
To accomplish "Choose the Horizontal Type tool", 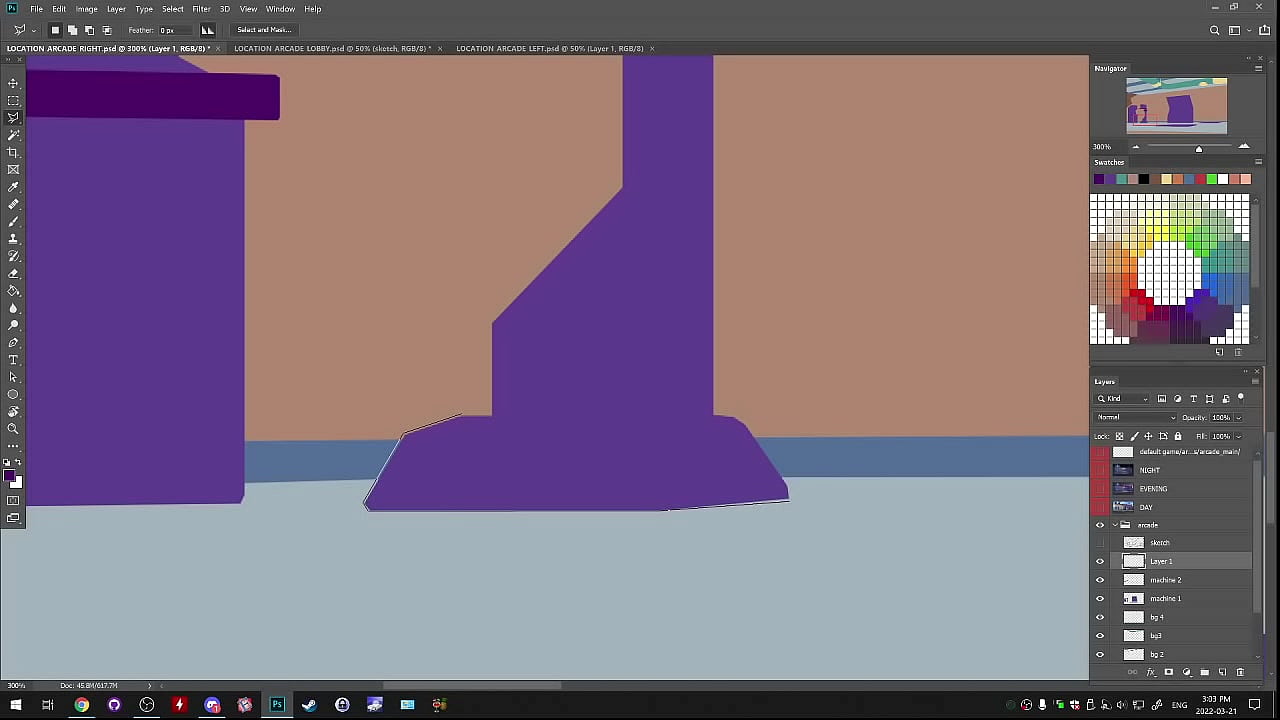I will coord(13,360).
